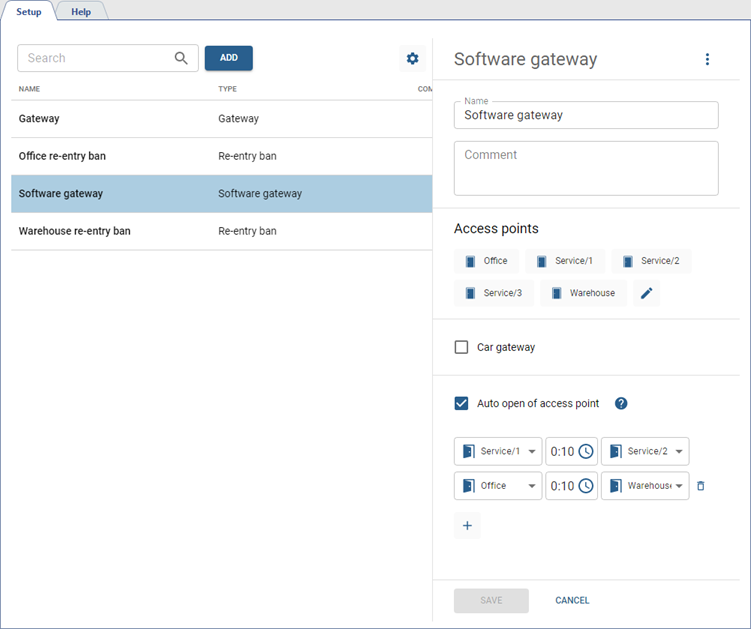Viewport: 751px width, 629px height.
Task: Click into the Comment text field
Action: pos(586,168)
